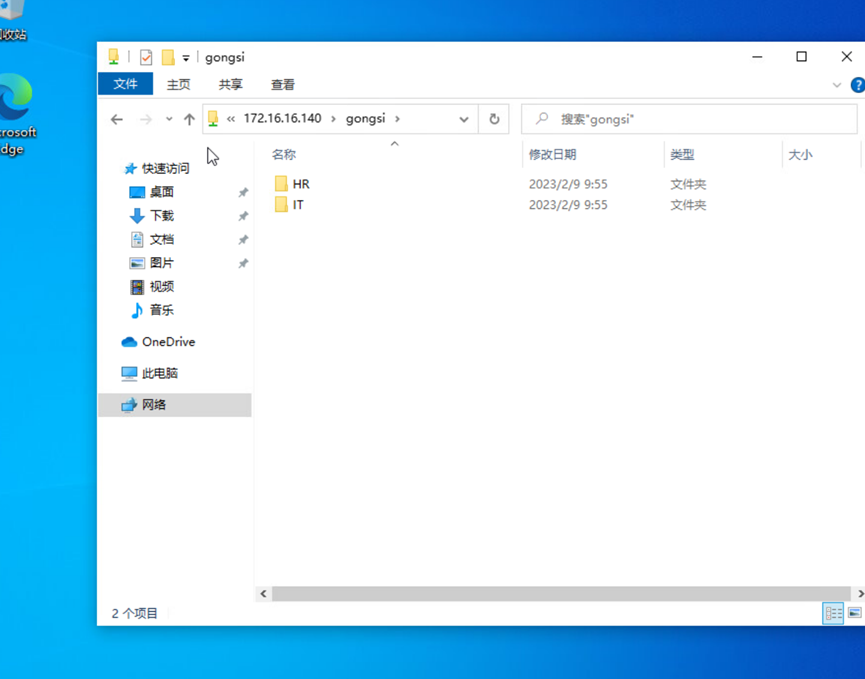The width and height of the screenshot is (865, 679).
Task: Click the pin icon beside 图片
Action: pos(243,264)
